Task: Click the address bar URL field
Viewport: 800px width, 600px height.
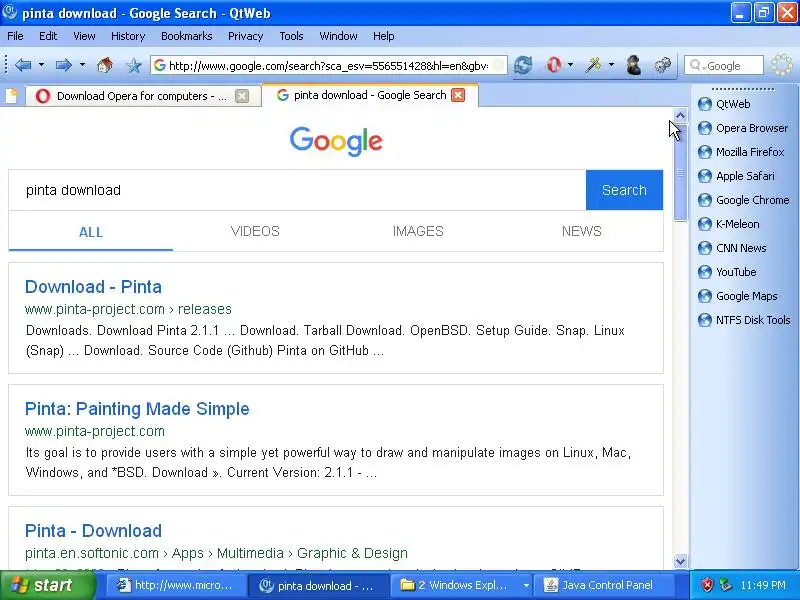Action: coord(329,66)
